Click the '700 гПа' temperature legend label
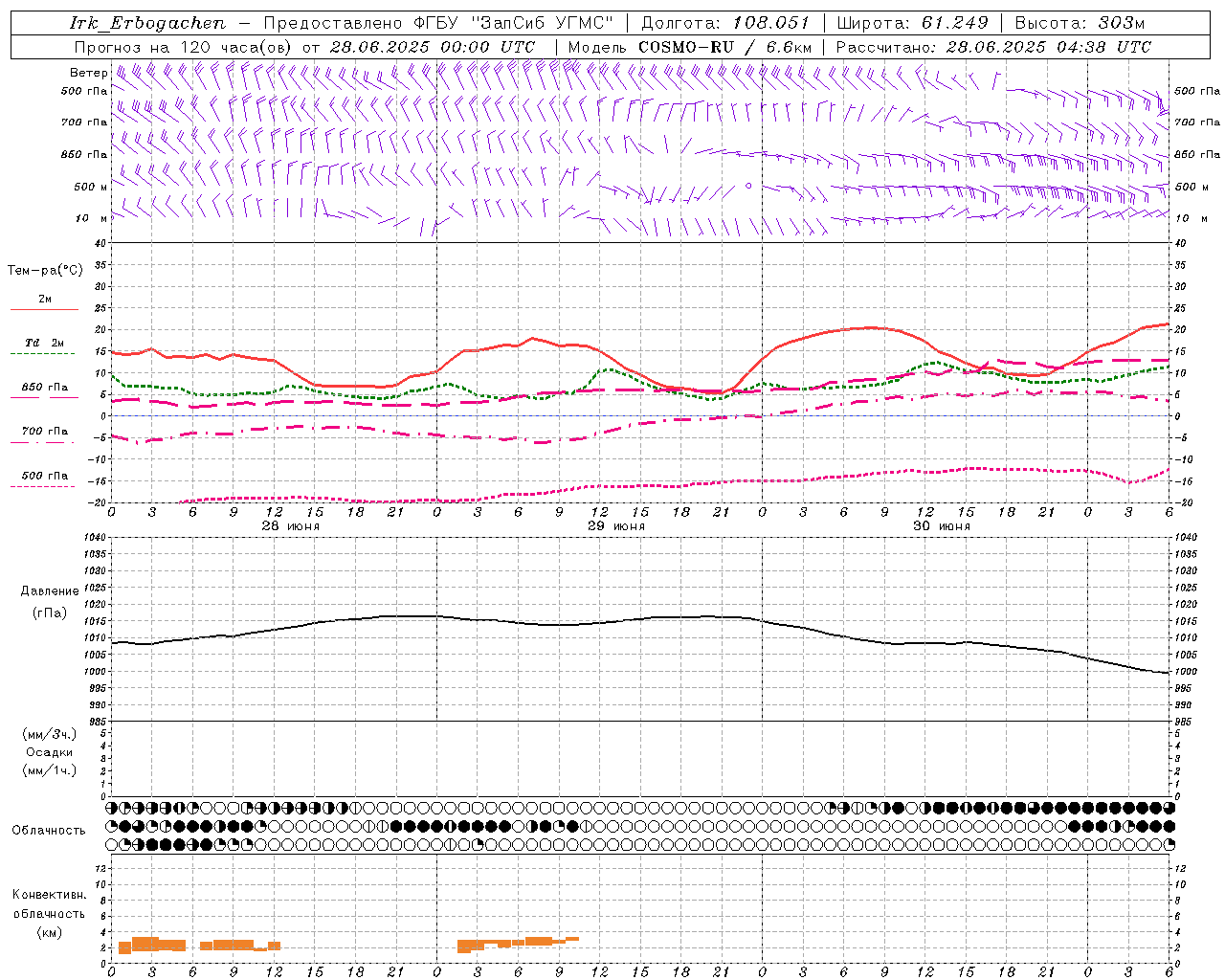 [x=45, y=432]
